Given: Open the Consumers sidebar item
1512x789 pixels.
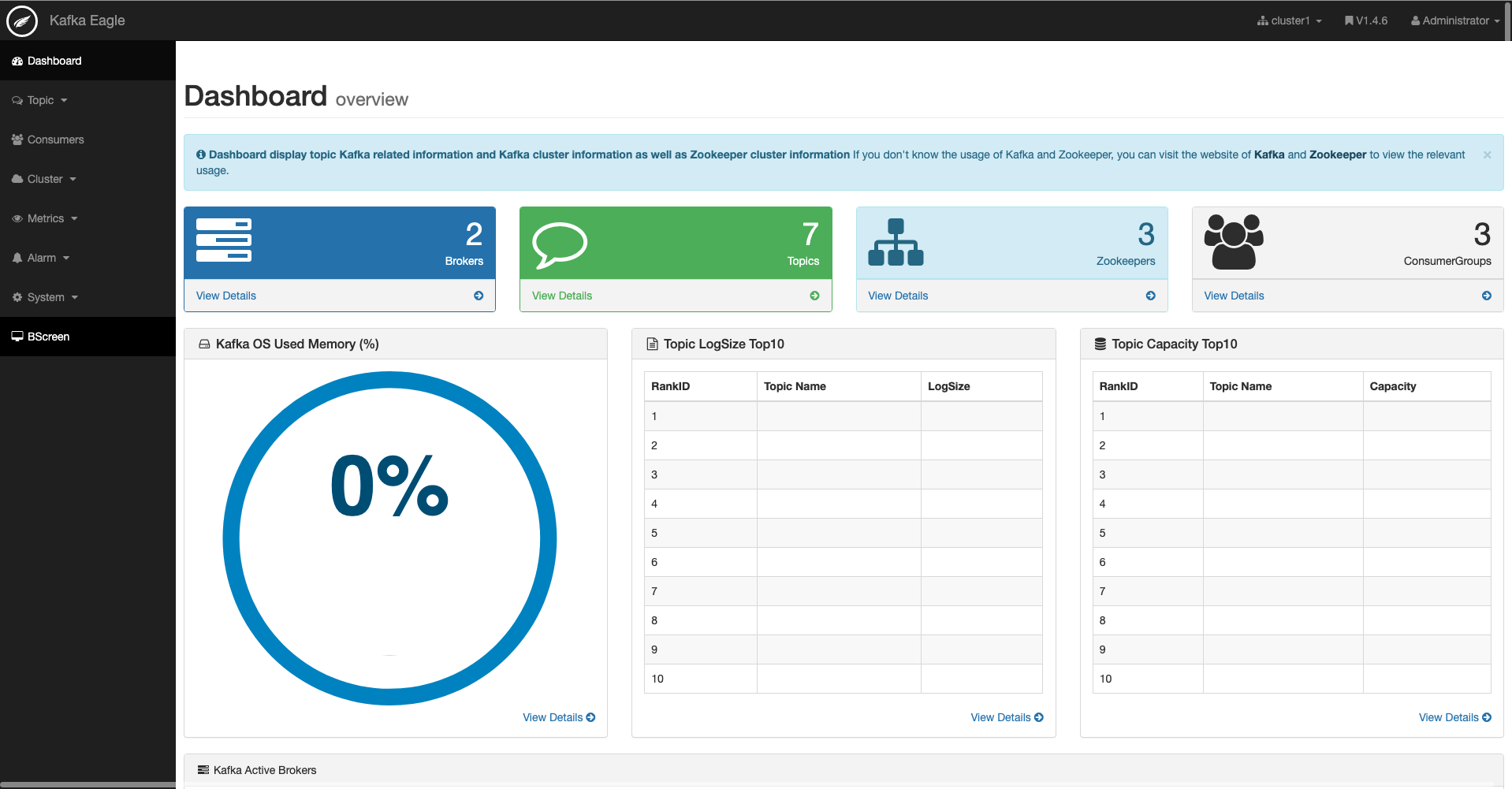Looking at the screenshot, I should point(88,140).
